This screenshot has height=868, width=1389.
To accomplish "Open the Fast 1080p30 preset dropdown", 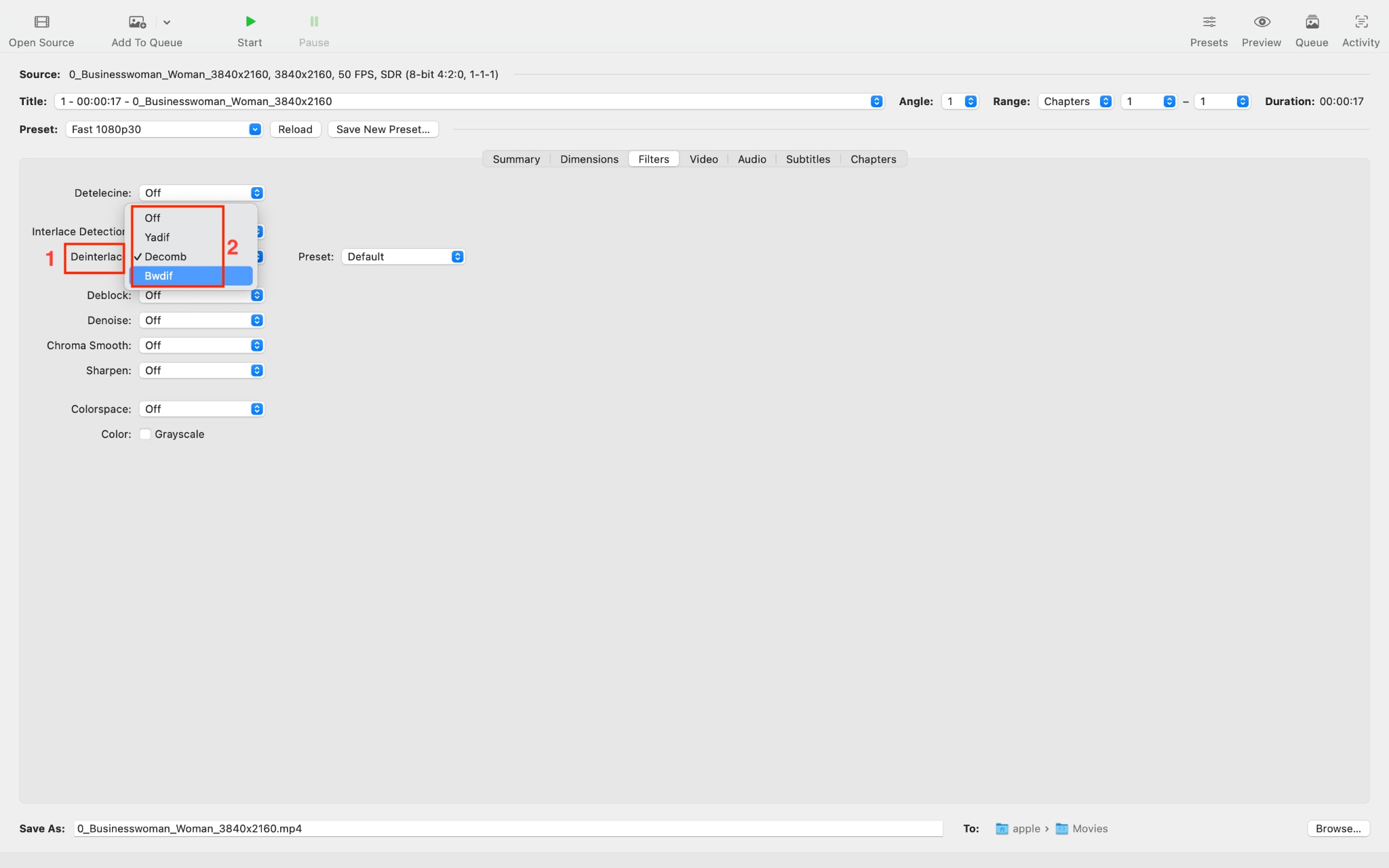I will [165, 129].
